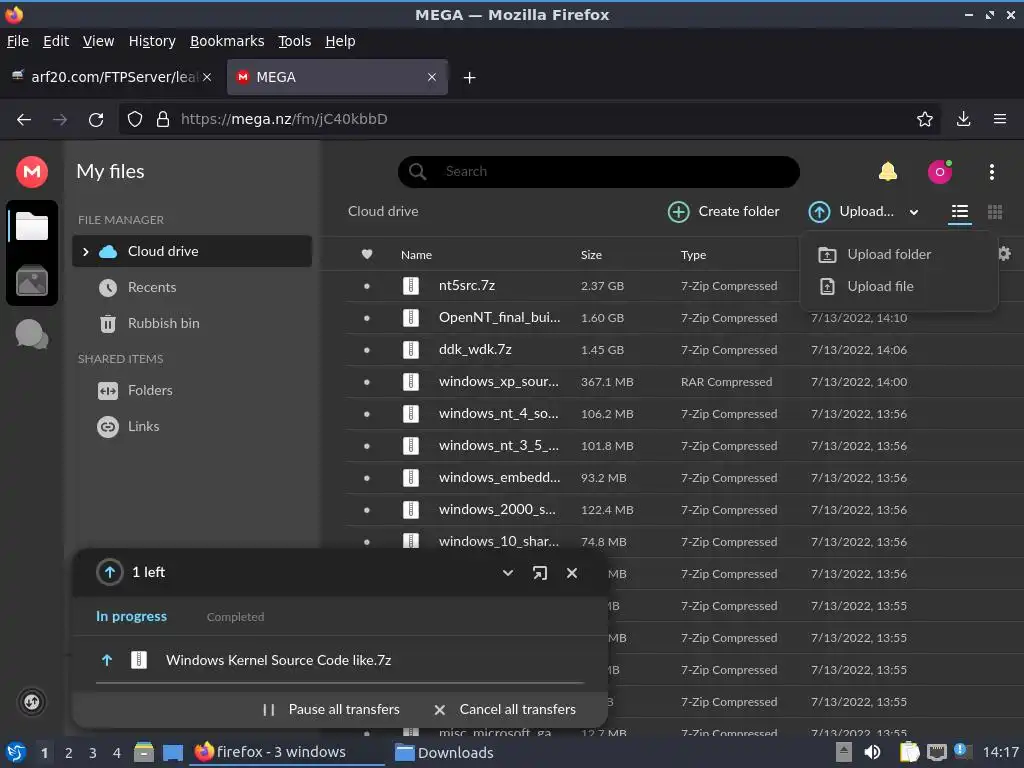1024x768 pixels.
Task: Click Firefox reload page button
Action: (x=96, y=120)
